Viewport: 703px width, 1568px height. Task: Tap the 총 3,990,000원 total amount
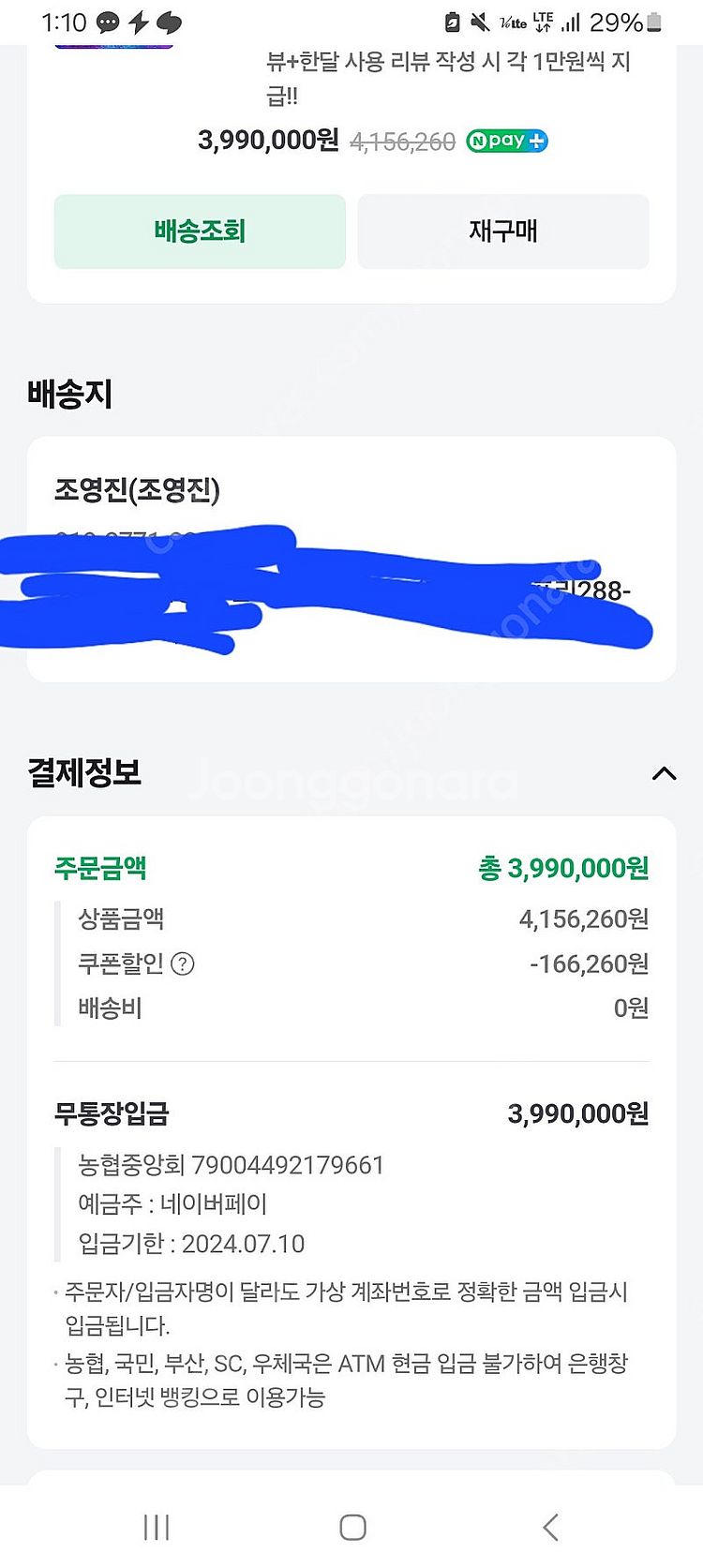click(563, 868)
